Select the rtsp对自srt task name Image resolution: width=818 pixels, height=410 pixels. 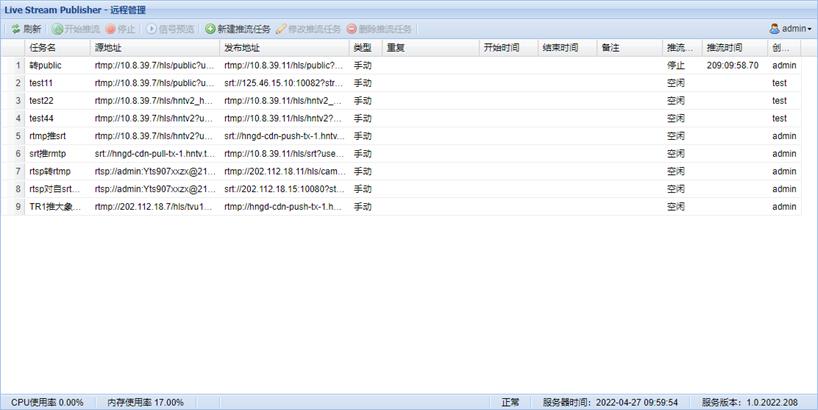click(x=55, y=189)
